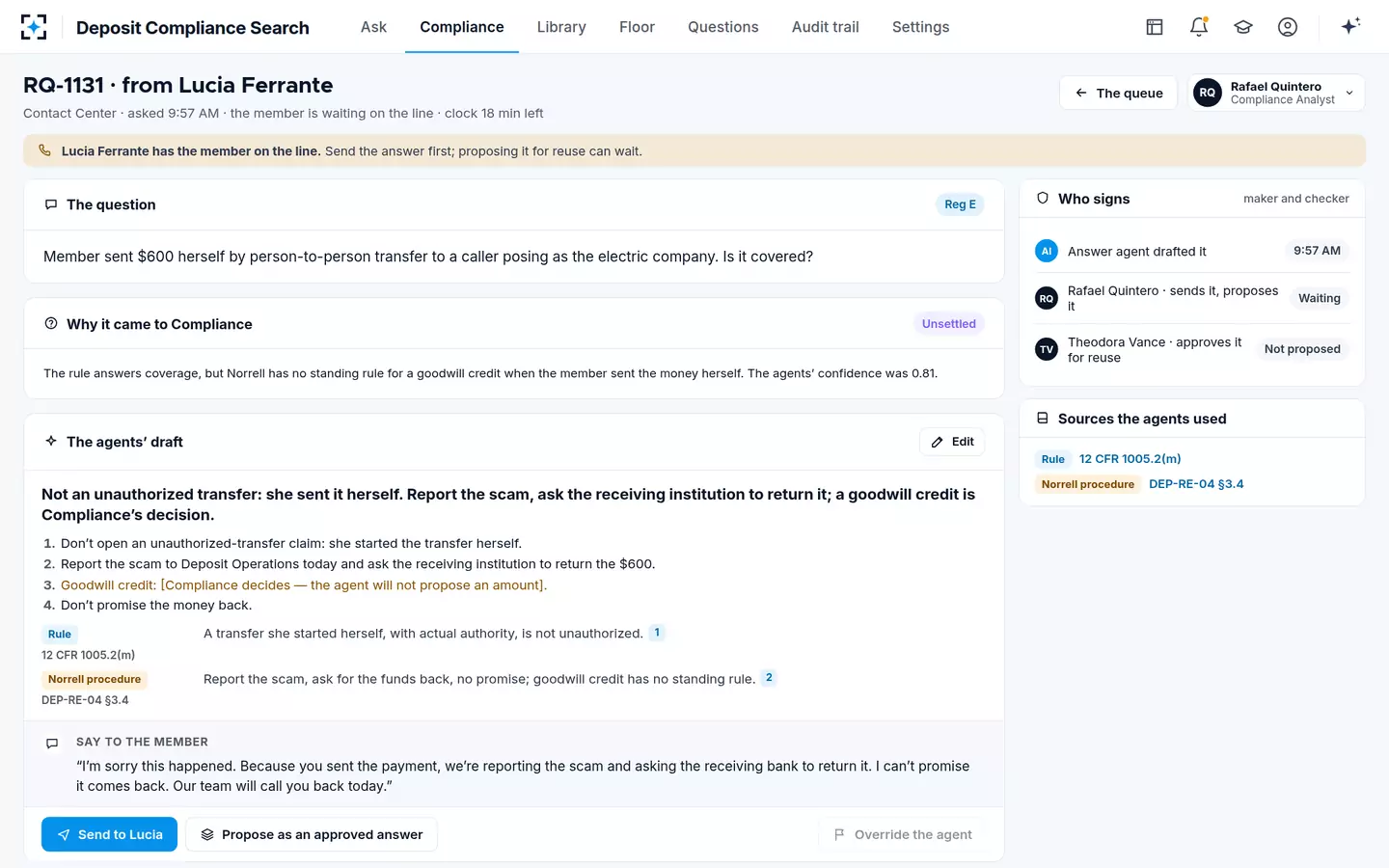The width and height of the screenshot is (1389, 868).
Task: Click the graduation cap training icon
Action: click(x=1243, y=27)
